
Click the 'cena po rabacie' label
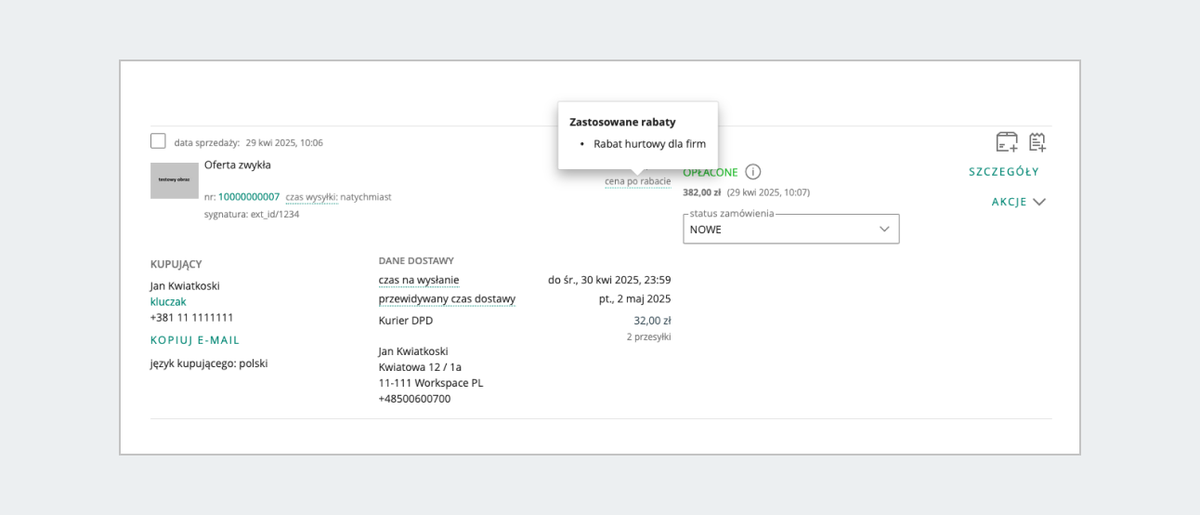tap(638, 182)
